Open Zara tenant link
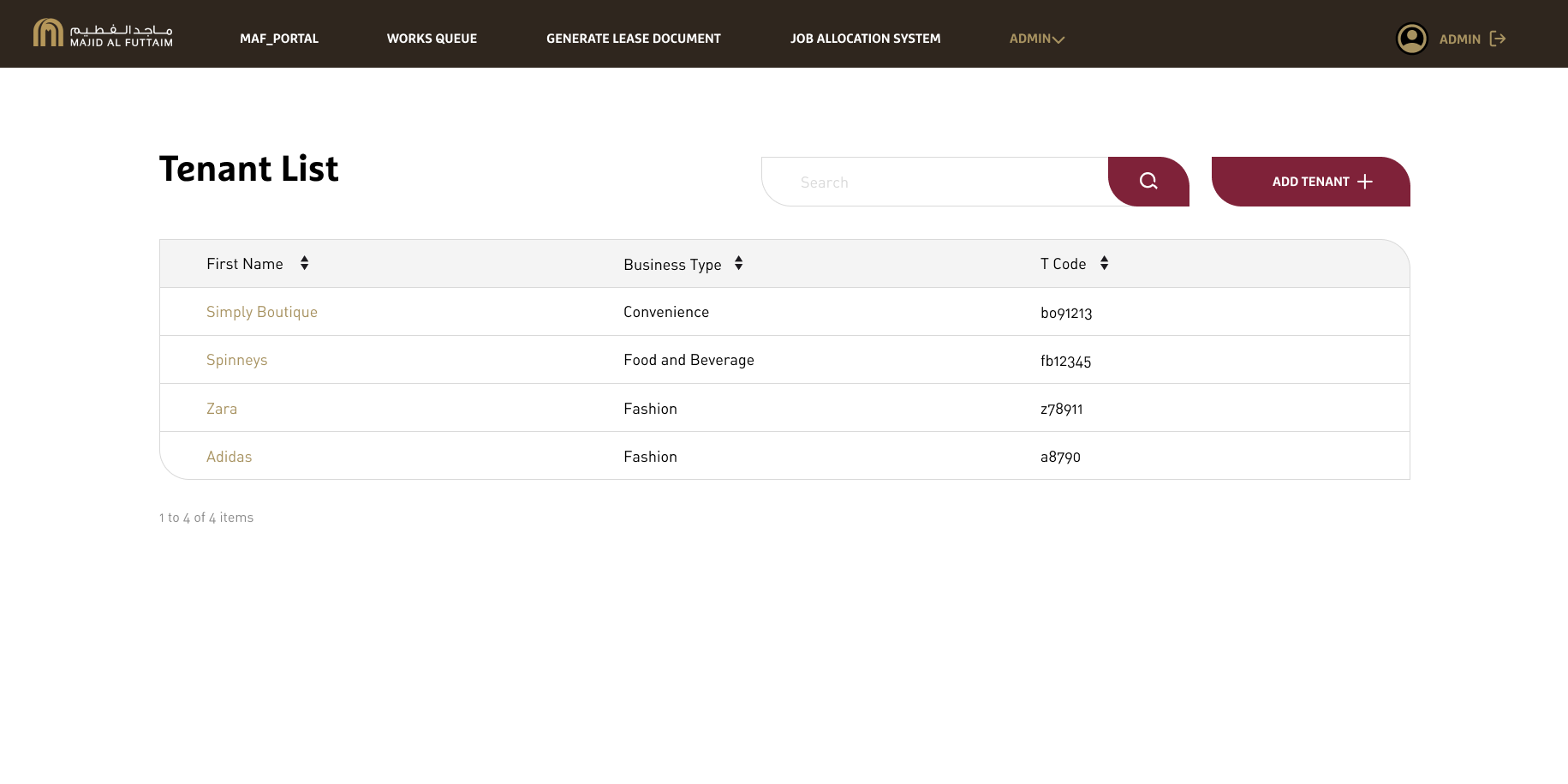This screenshot has width=1568, height=784. [222, 409]
